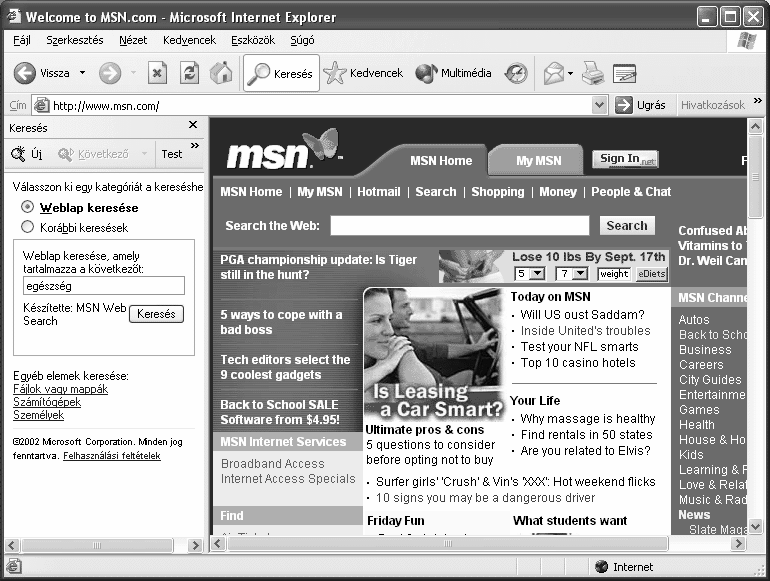770x581 pixels.
Task: Click the web page Search button
Action: tap(627, 225)
